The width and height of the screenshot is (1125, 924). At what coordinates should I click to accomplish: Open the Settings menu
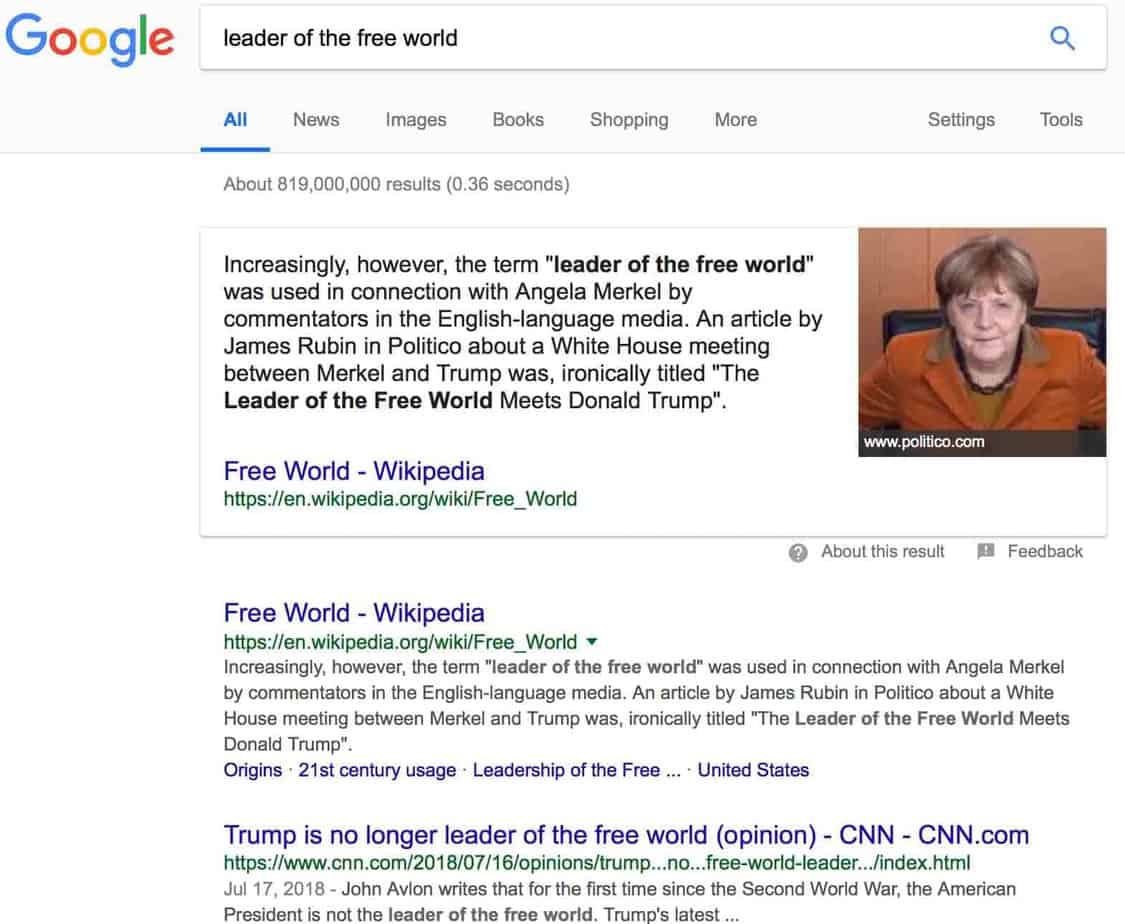click(961, 120)
